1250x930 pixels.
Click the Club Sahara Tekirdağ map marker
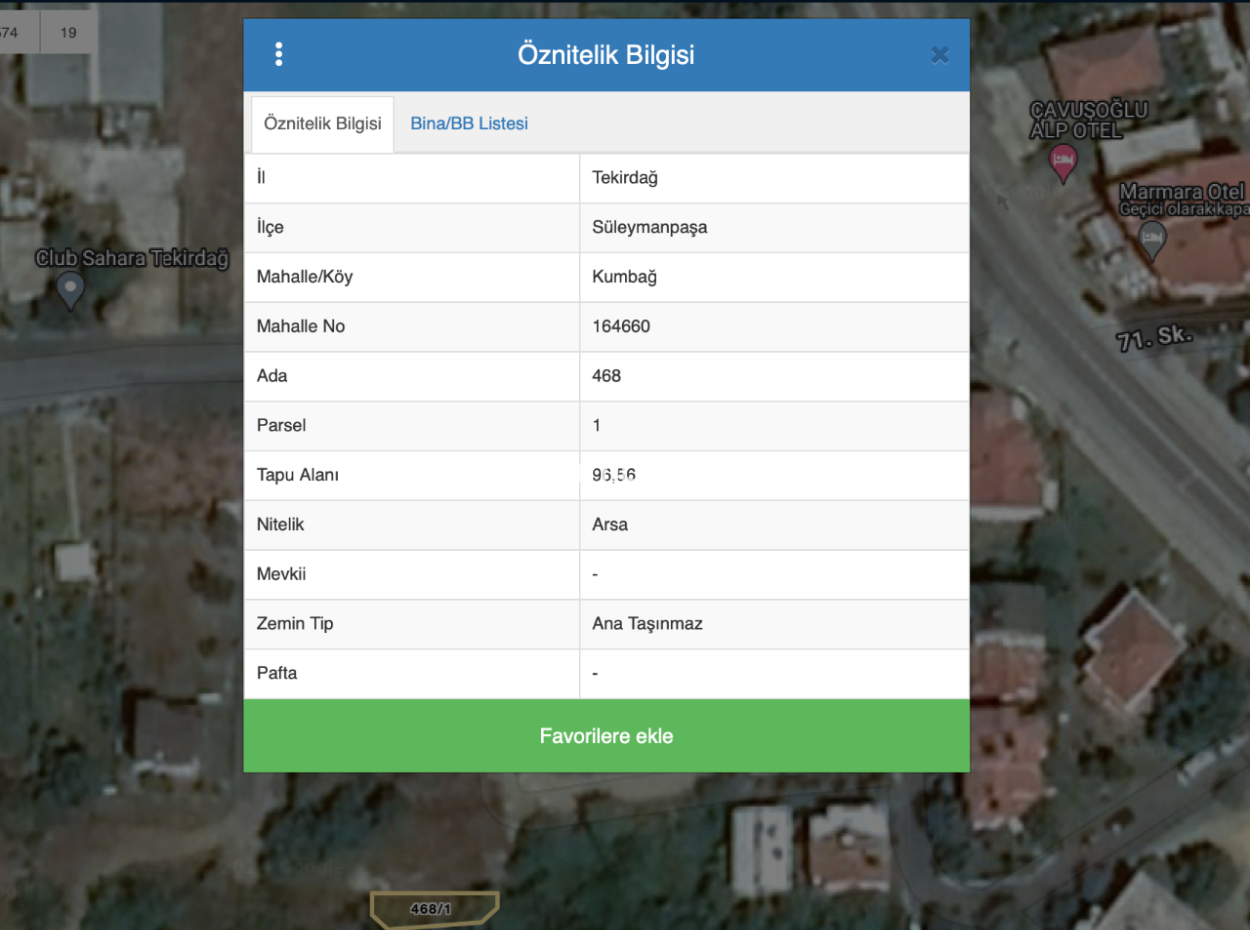point(69,290)
